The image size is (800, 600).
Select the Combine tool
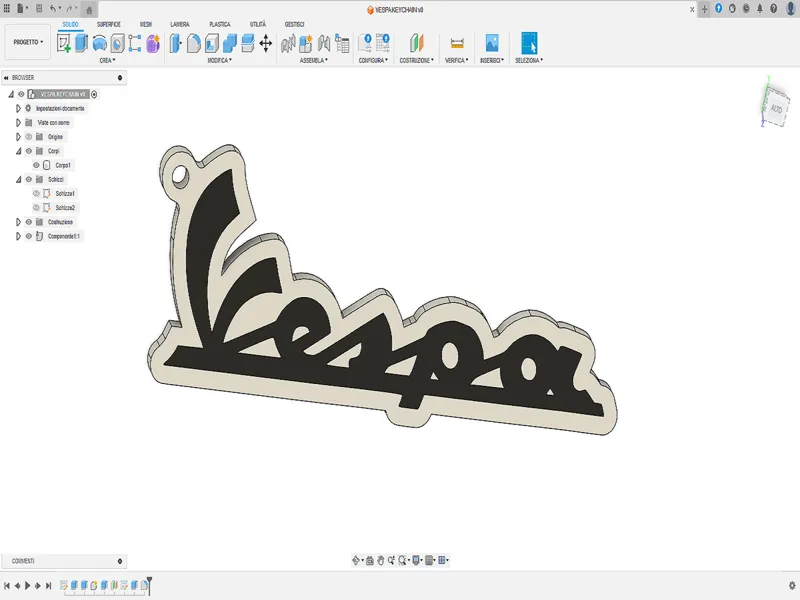tap(230, 43)
